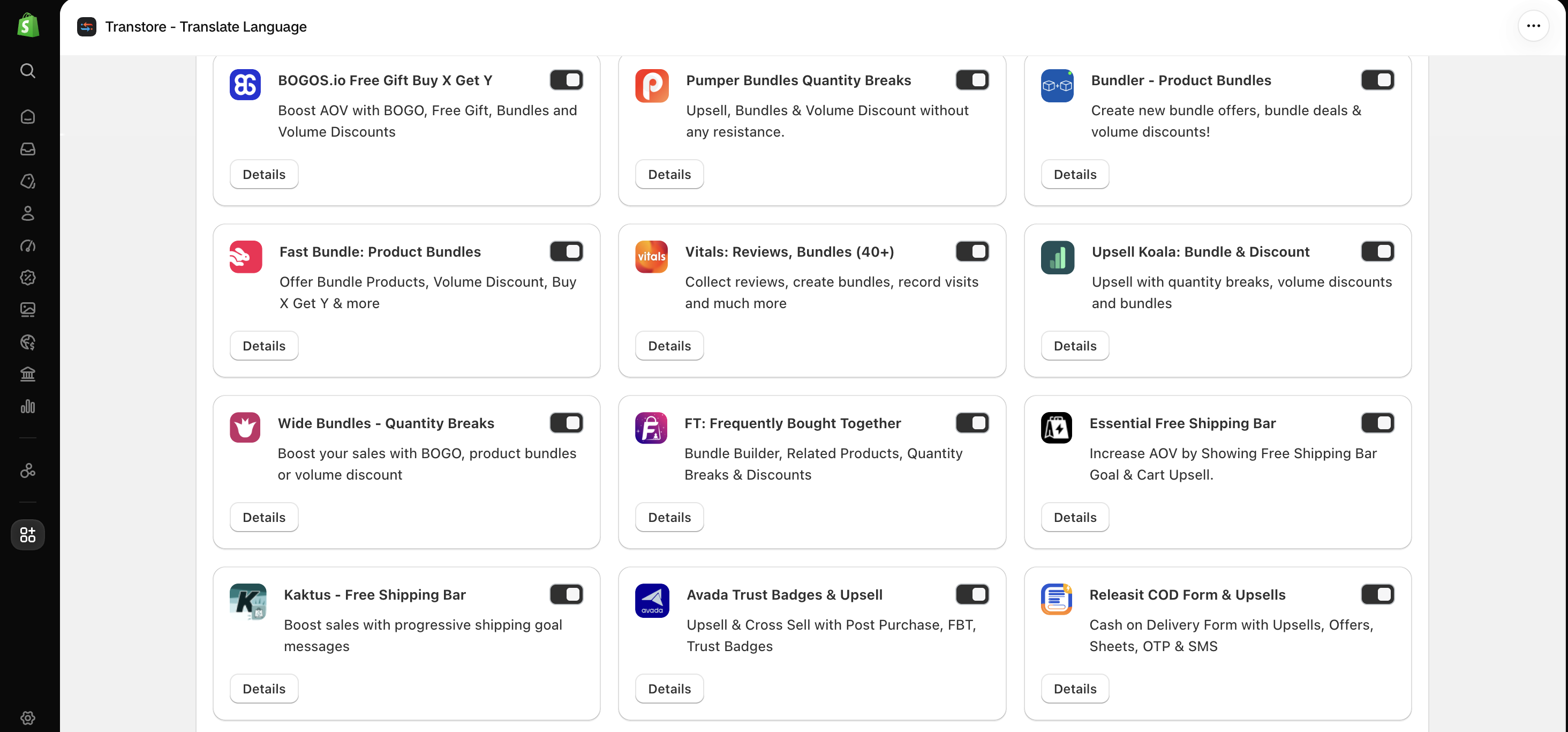Image resolution: width=1568 pixels, height=732 pixels.
Task: Click the Transtore app icon in the header
Action: [x=86, y=27]
